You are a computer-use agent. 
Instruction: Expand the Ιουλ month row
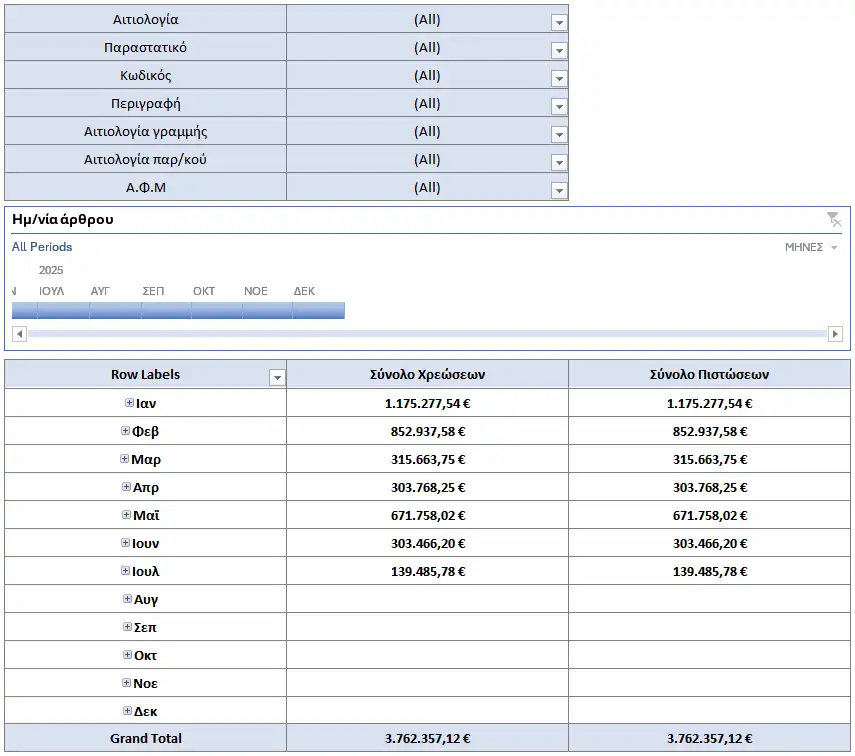pyautogui.click(x=125, y=571)
